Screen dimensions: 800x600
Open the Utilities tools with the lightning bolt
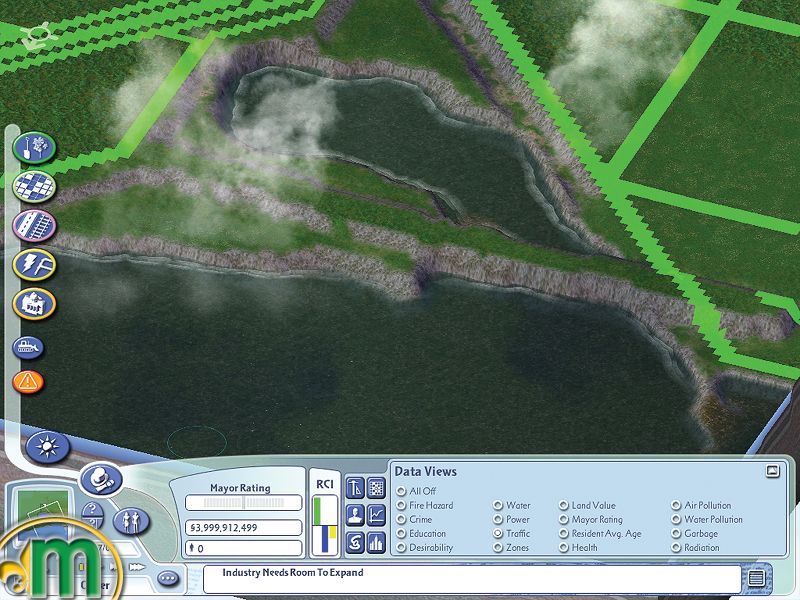point(34,265)
